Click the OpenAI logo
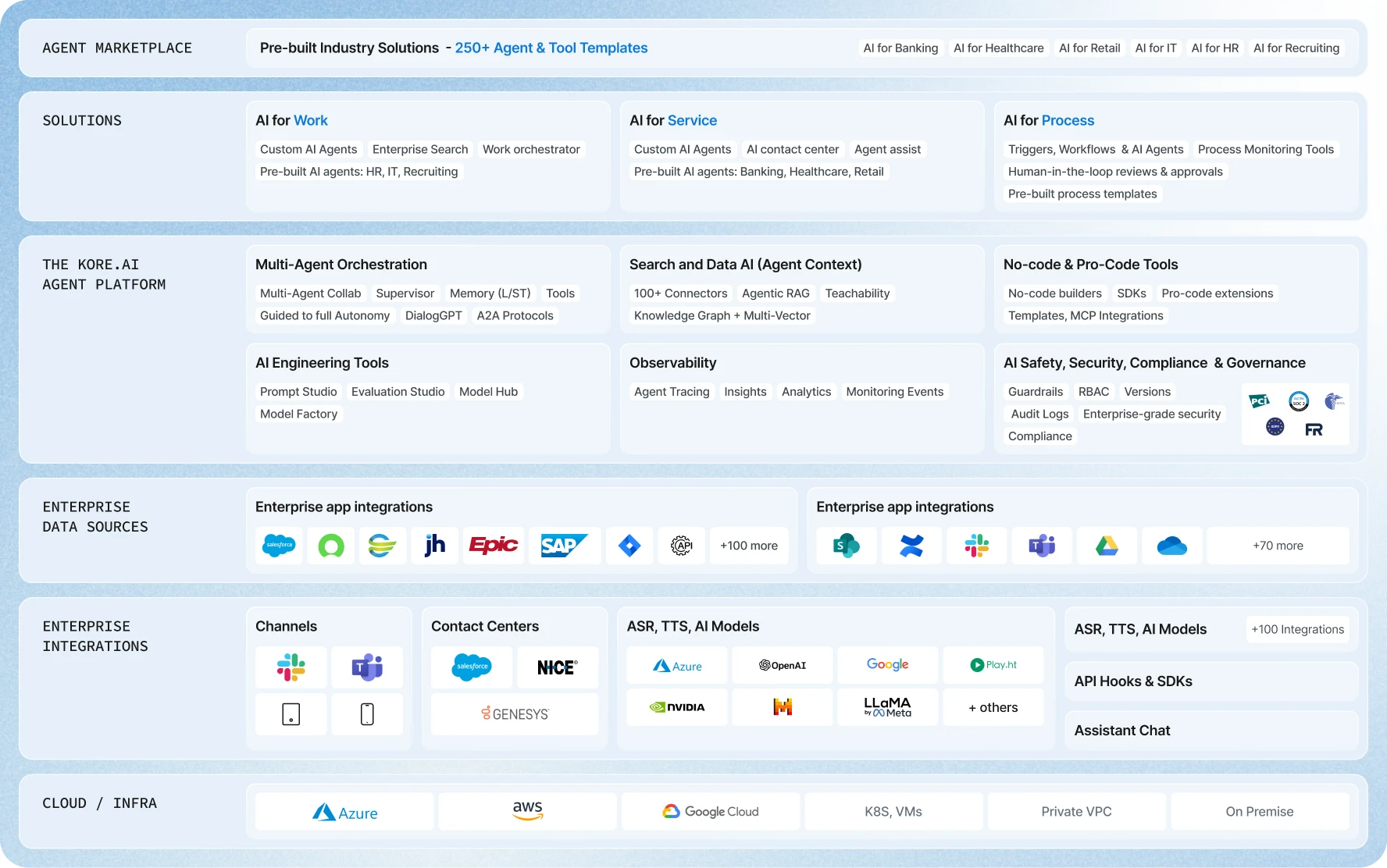The width and height of the screenshot is (1387, 868). tap(783, 665)
